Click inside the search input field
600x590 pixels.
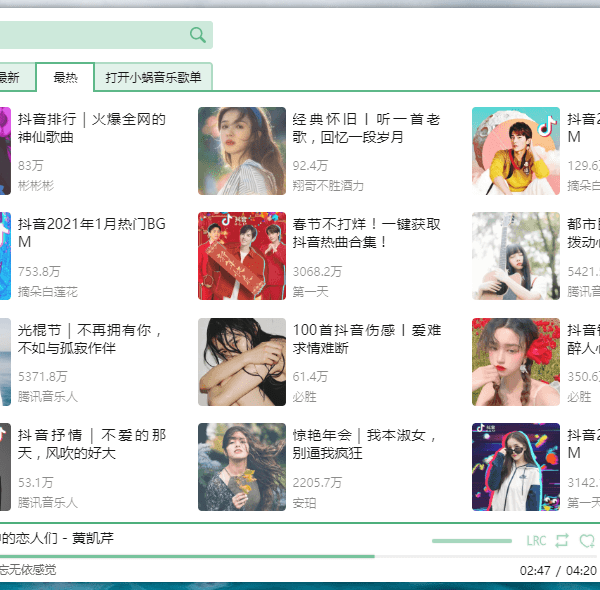click(x=90, y=35)
